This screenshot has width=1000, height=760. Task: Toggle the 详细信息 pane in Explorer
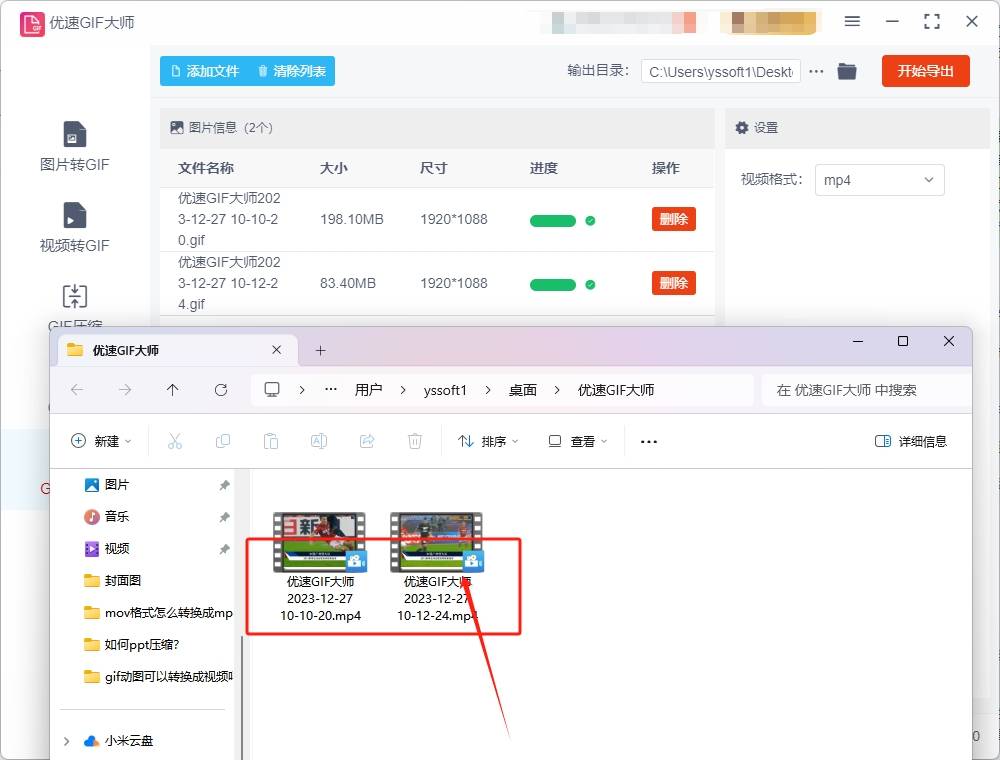click(911, 440)
